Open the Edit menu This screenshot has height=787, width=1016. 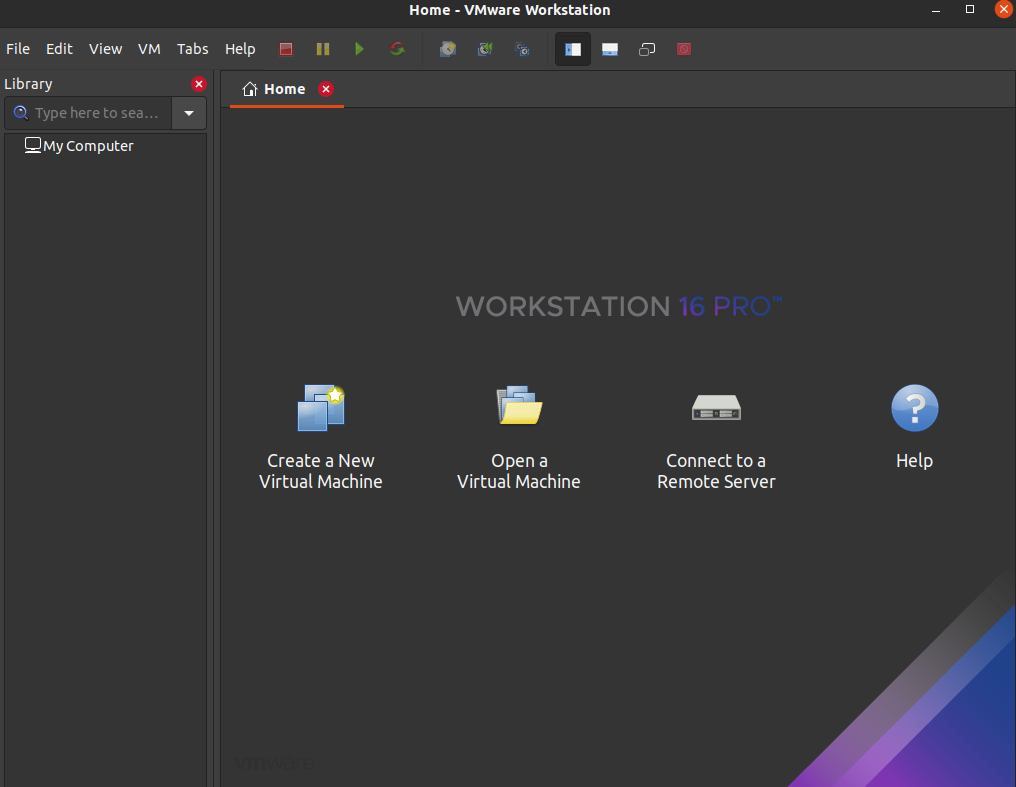tap(59, 49)
